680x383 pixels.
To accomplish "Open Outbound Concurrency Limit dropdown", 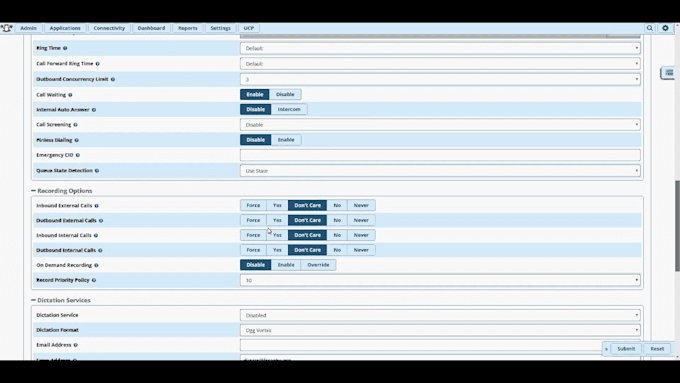I will 440,79.
